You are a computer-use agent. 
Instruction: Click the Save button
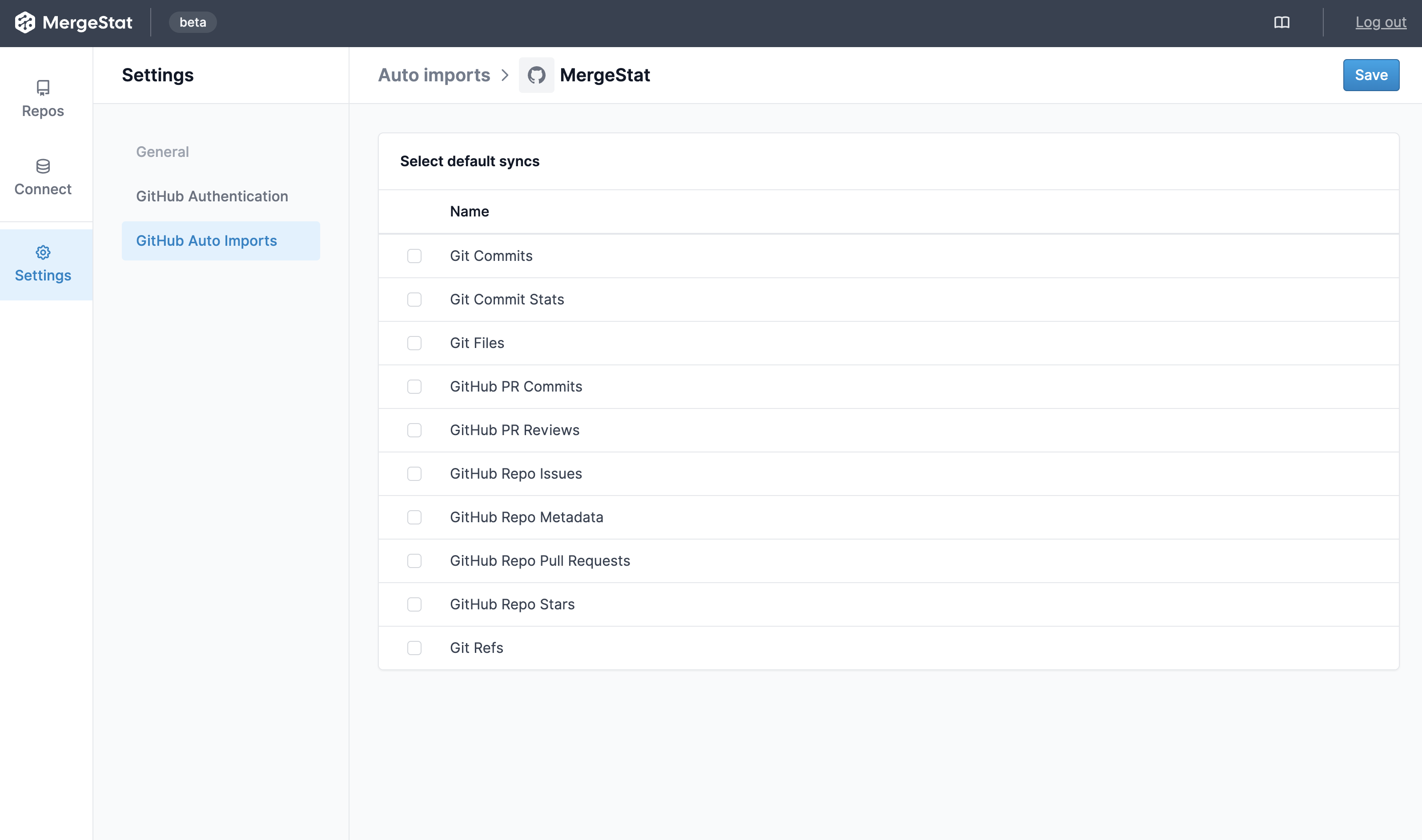coord(1370,75)
